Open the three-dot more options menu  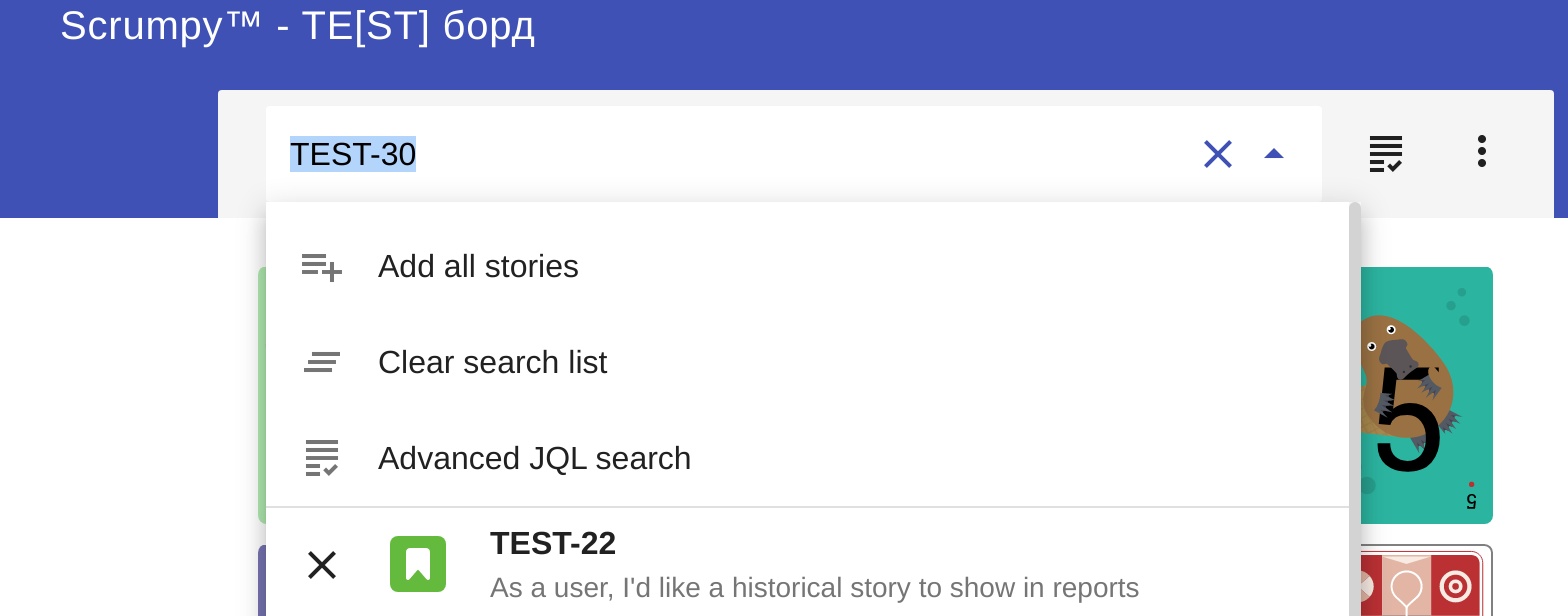[x=1481, y=151]
